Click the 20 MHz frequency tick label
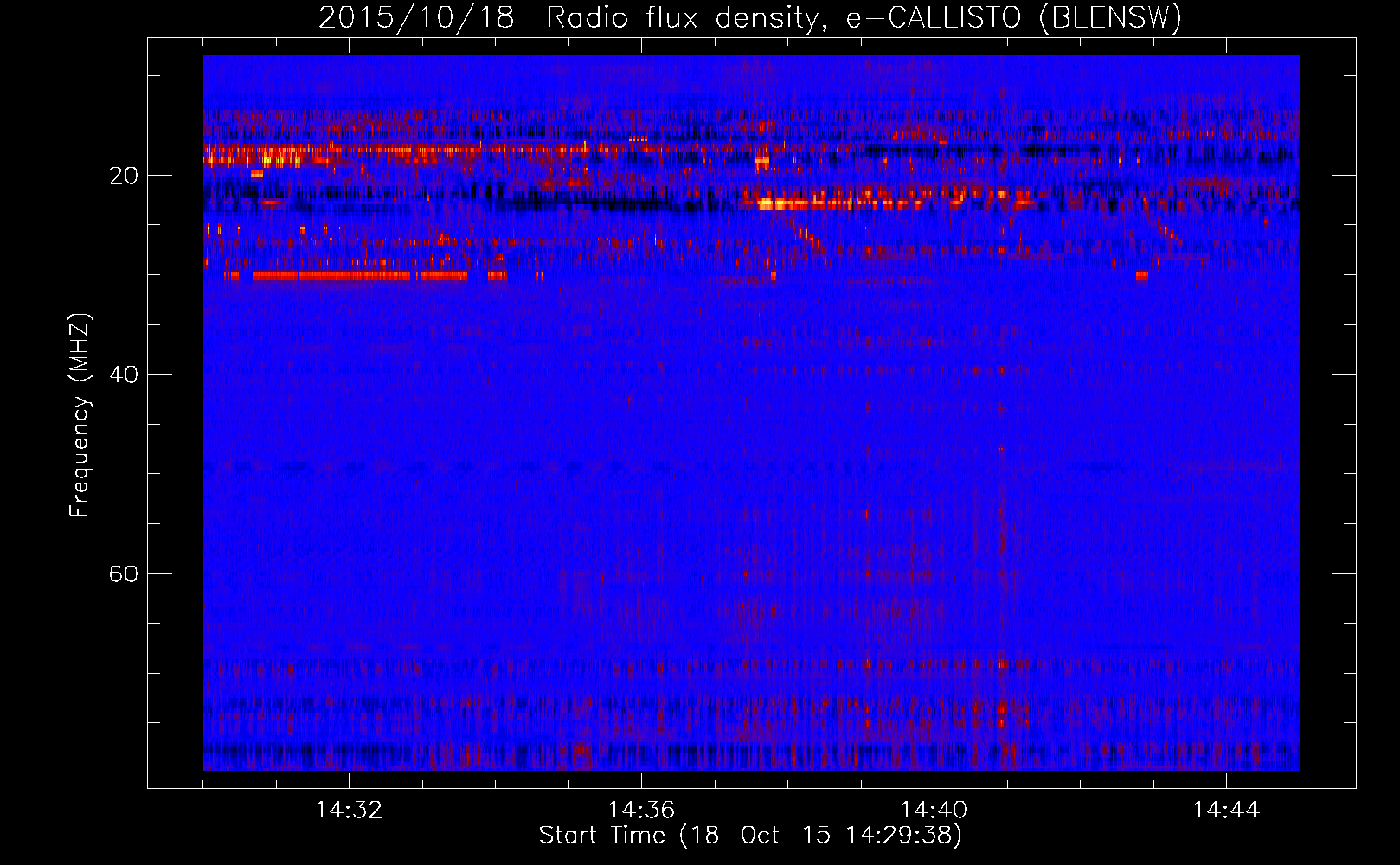Screen dimensions: 1400x865 coord(124,176)
